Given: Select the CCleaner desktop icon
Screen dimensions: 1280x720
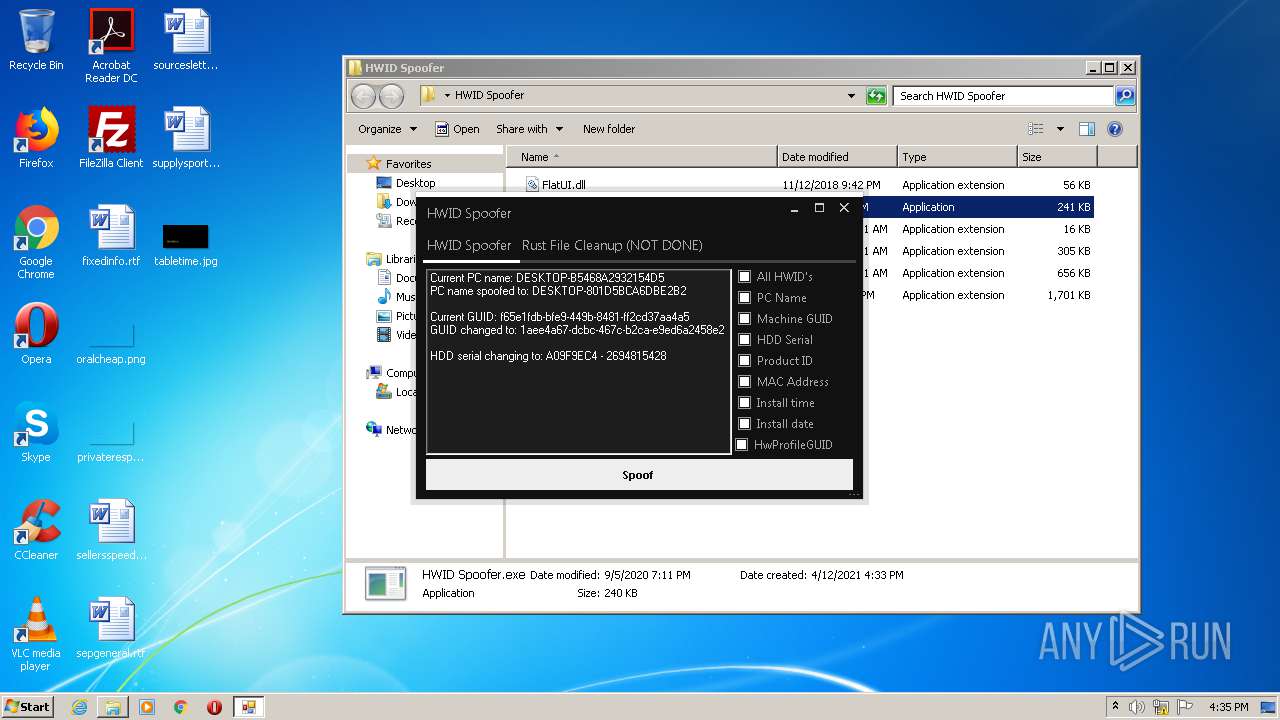Looking at the screenshot, I should (36, 530).
